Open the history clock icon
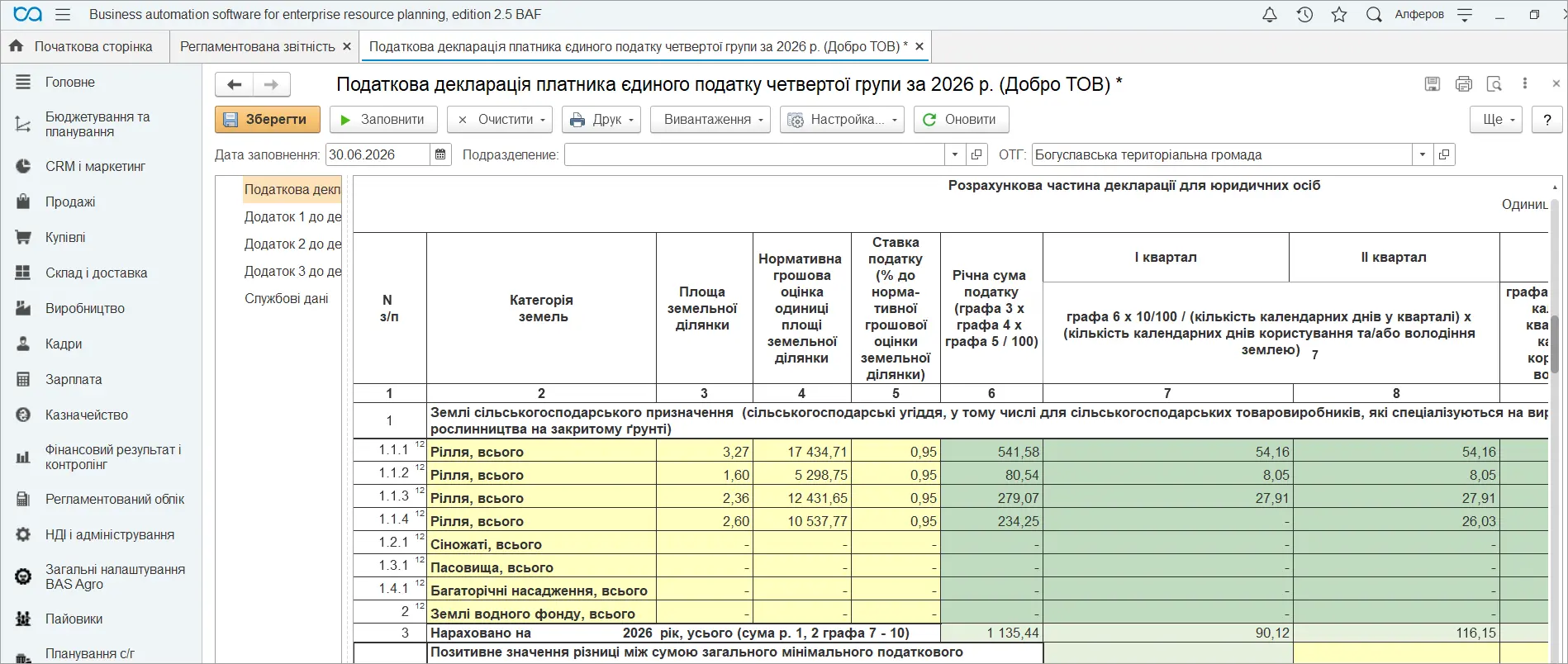 [x=1304, y=15]
